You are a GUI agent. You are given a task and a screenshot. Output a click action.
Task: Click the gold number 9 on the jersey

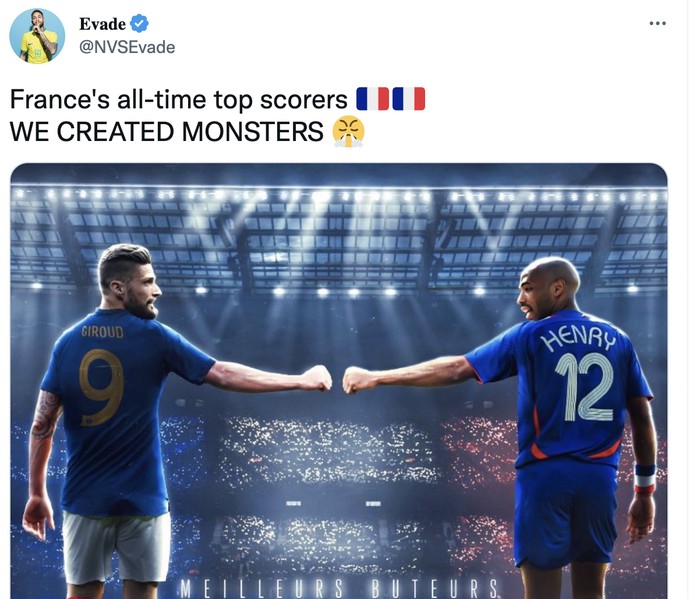point(100,387)
